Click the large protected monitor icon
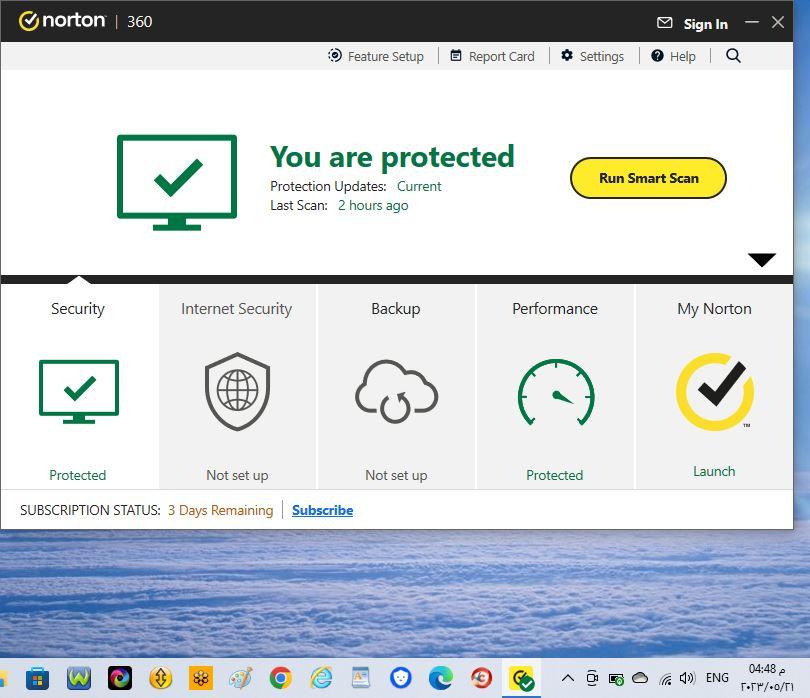Viewport: 810px width, 698px height. click(x=177, y=182)
